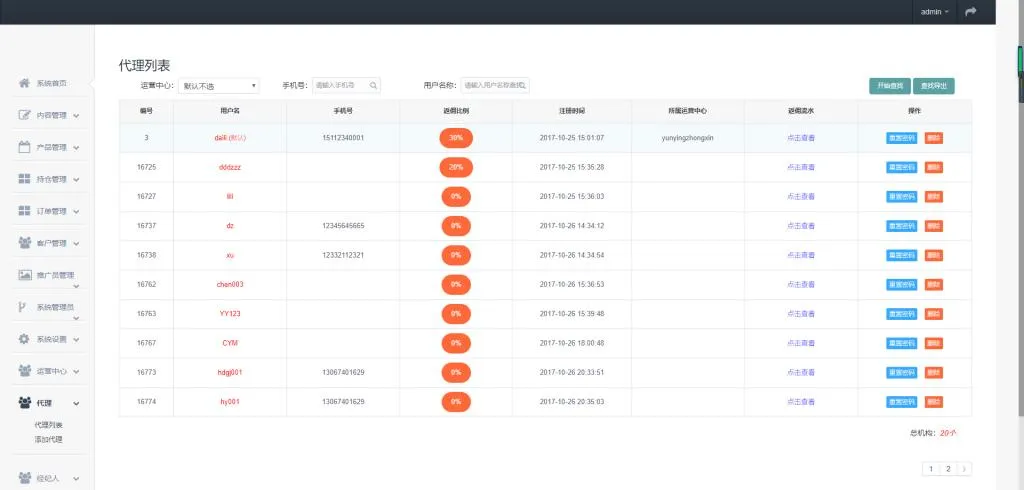Reset password for user daili

901,138
